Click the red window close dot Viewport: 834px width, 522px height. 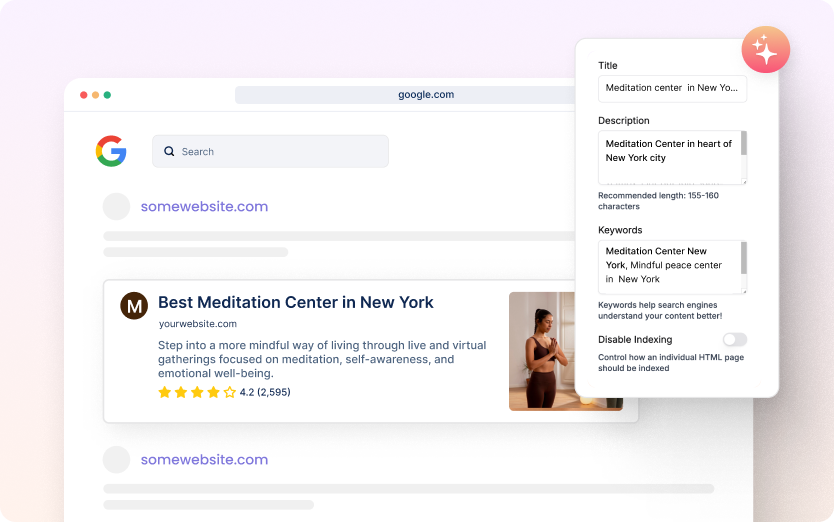(84, 95)
